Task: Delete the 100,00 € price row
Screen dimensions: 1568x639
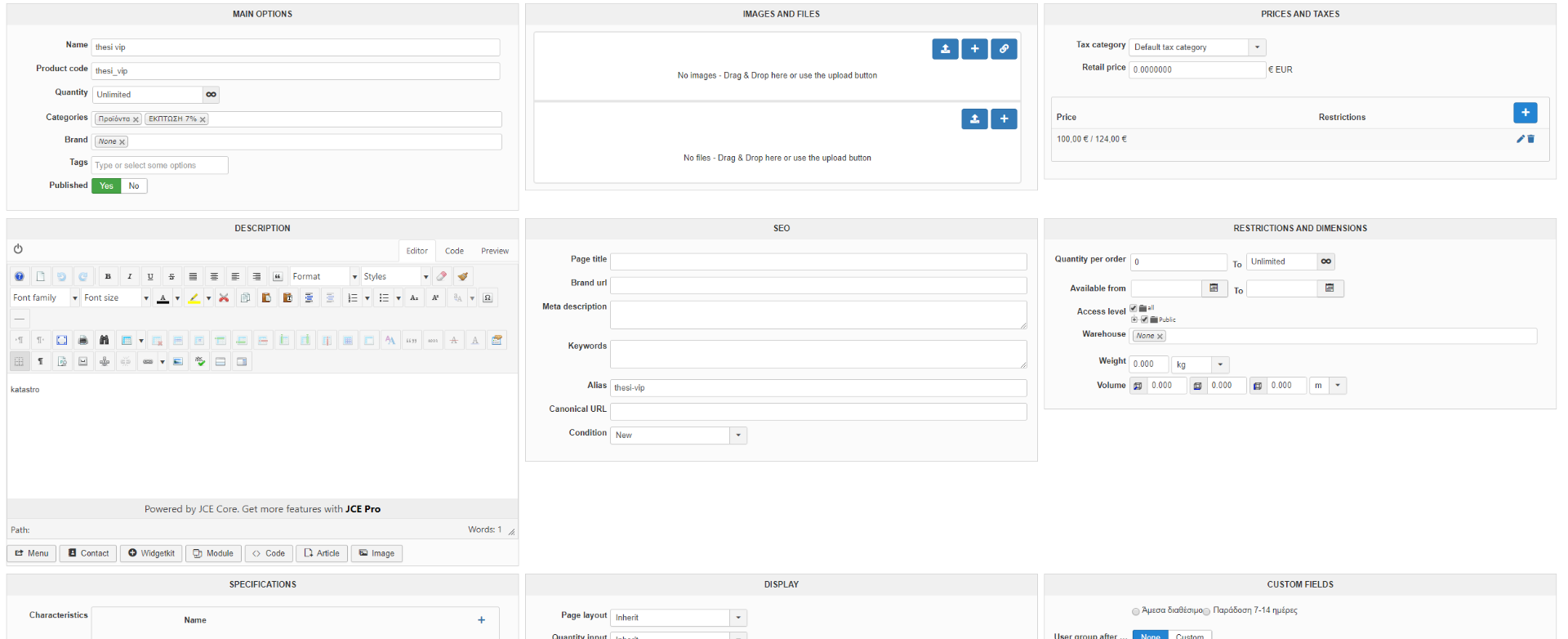Action: click(x=1531, y=139)
